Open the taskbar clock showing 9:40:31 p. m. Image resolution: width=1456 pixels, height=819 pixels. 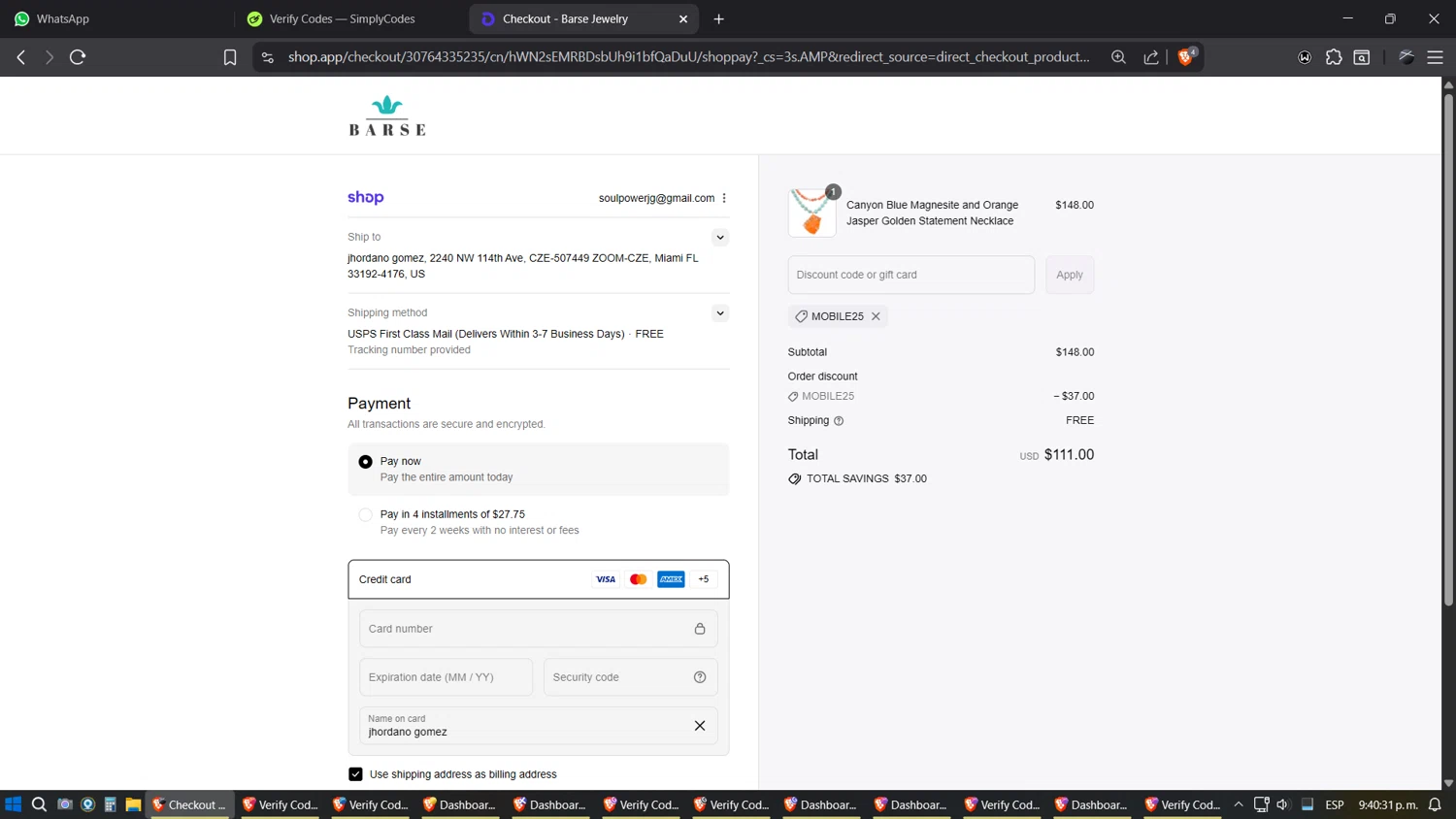[1388, 804]
